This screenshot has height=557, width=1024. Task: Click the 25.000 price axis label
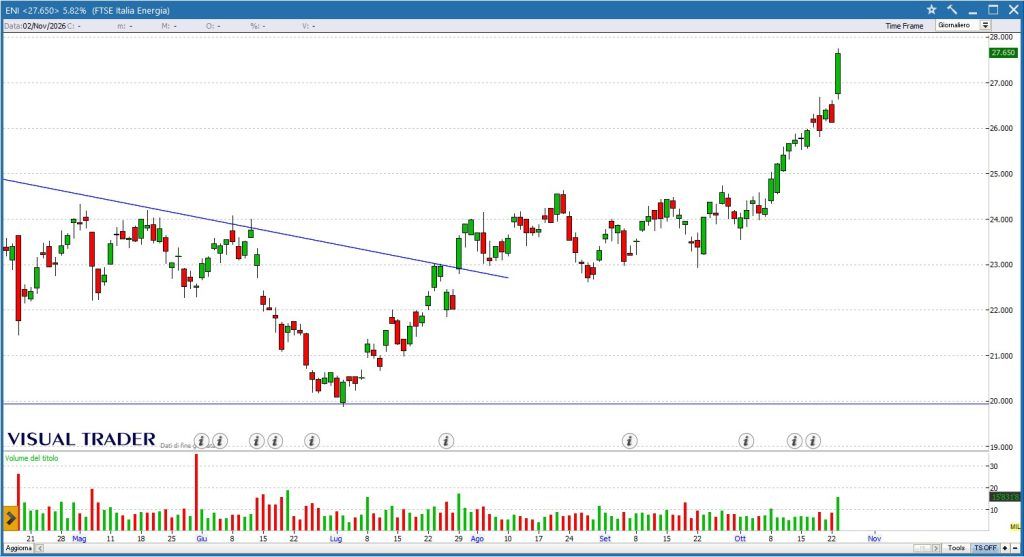(x=1002, y=174)
